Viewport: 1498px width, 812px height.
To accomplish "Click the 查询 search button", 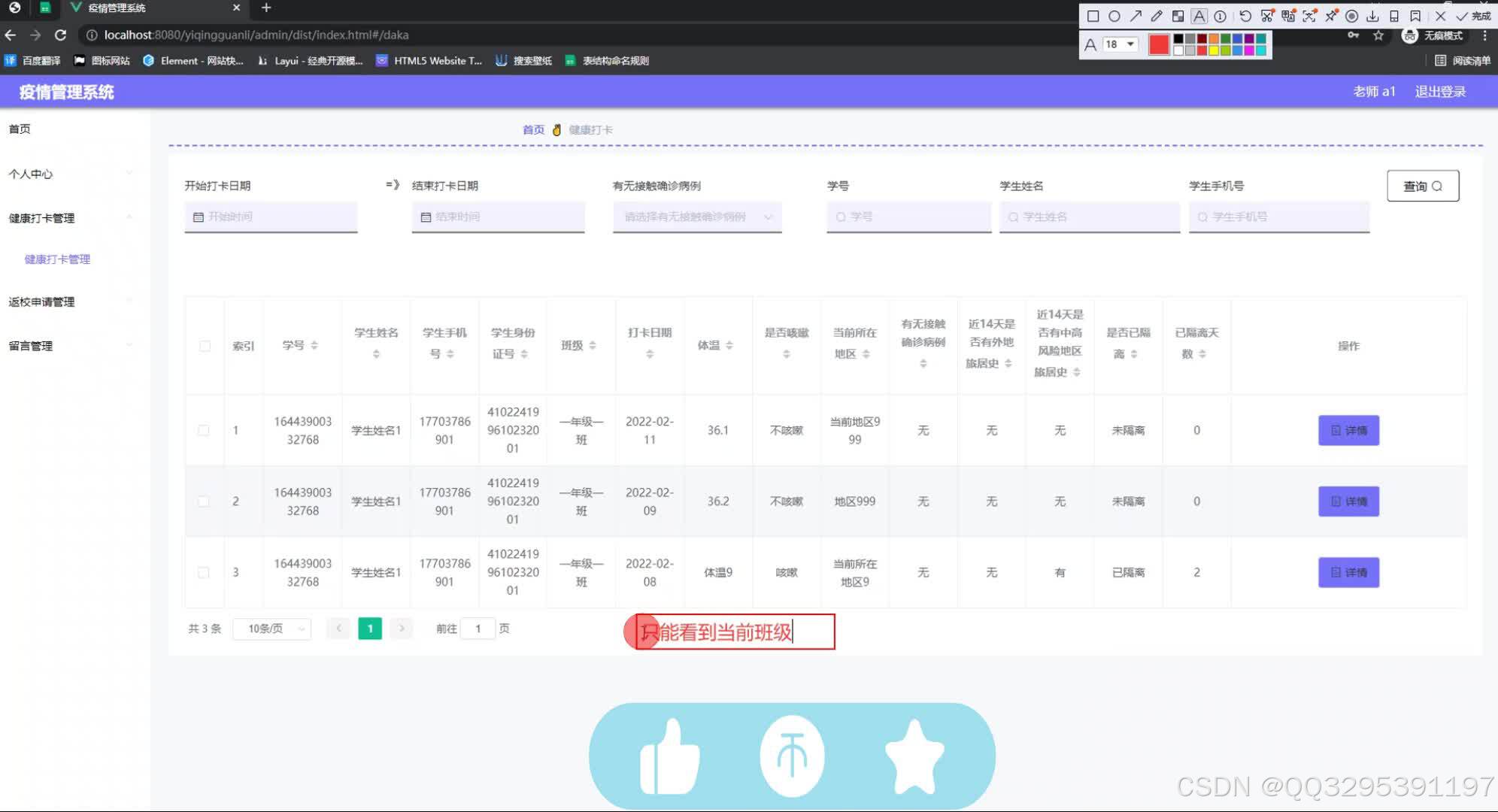I will click(1423, 186).
